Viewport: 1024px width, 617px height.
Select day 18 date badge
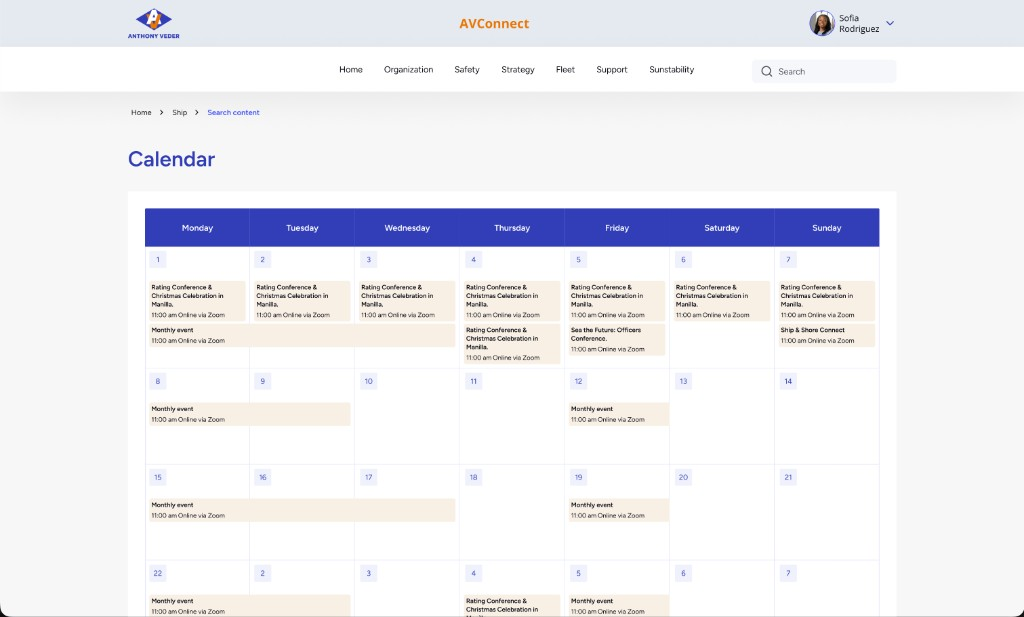coord(473,477)
